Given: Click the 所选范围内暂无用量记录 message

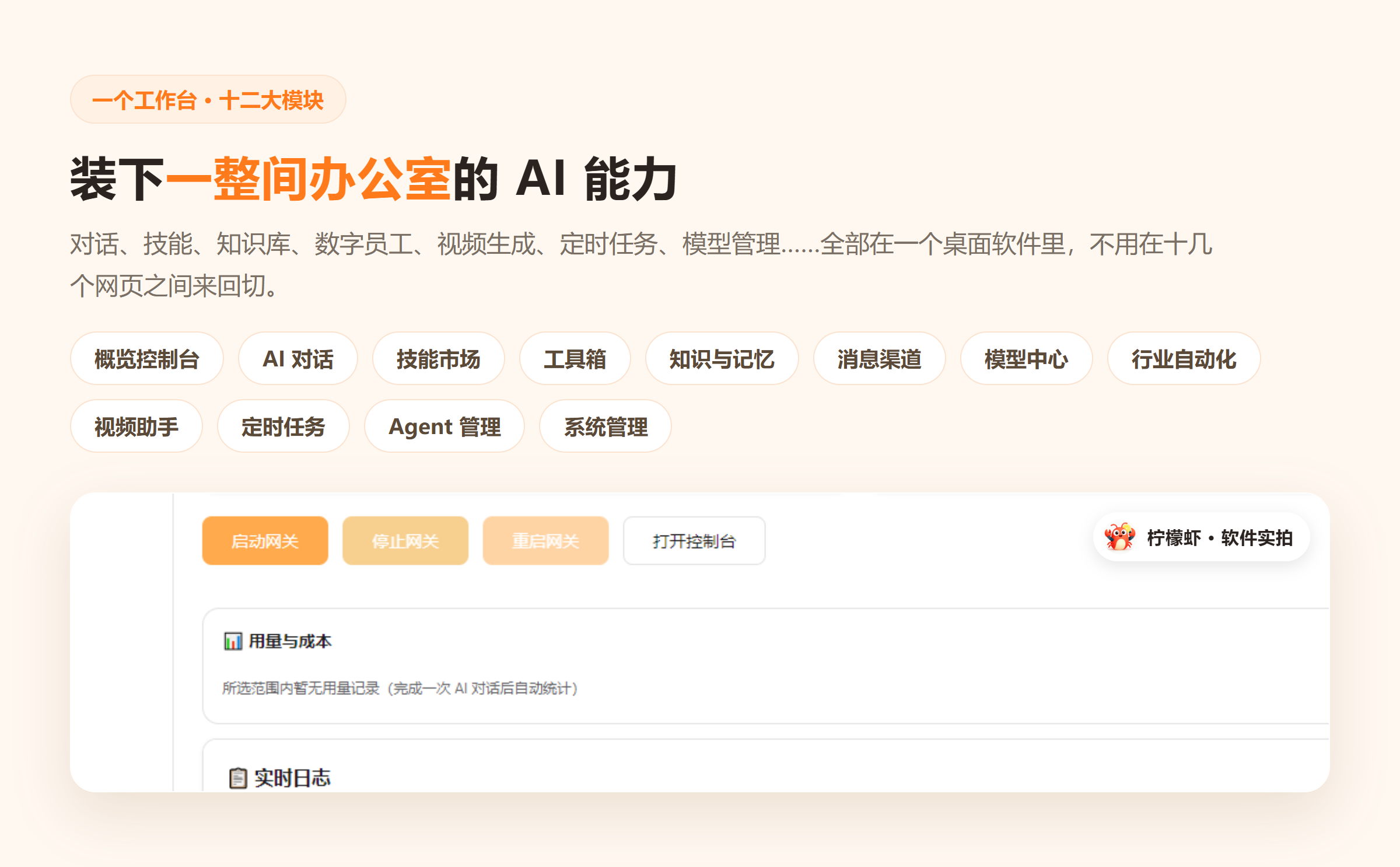Looking at the screenshot, I should [x=400, y=688].
